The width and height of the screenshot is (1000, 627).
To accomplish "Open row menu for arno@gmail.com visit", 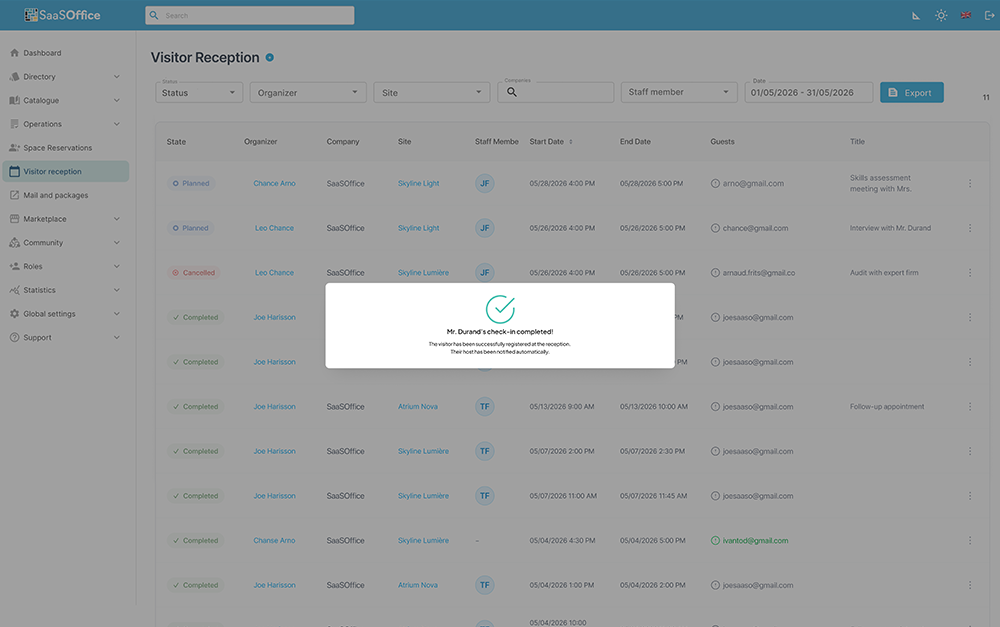I will point(970,183).
